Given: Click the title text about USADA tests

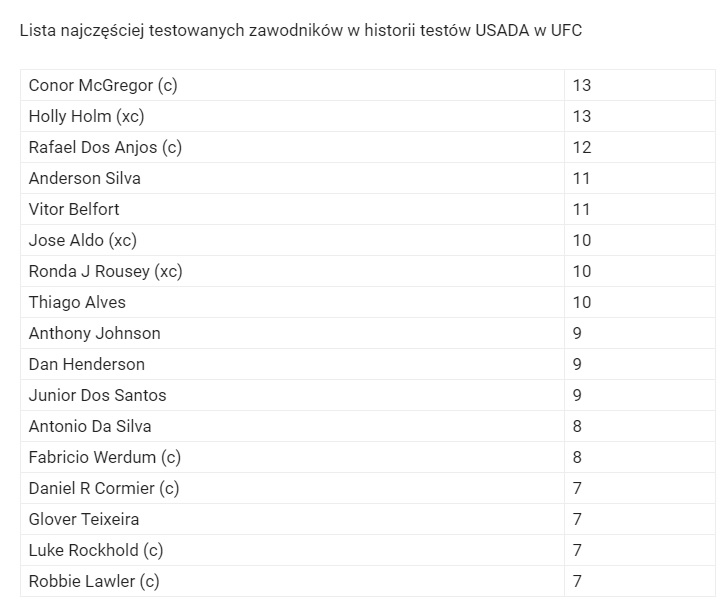Looking at the screenshot, I should coord(300,31).
